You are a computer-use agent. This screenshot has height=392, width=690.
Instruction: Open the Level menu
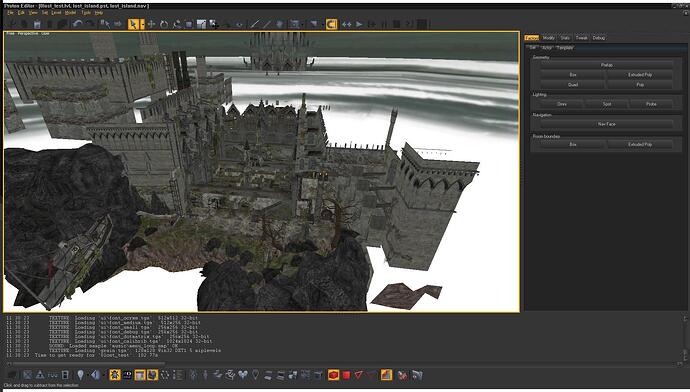[x=56, y=13]
